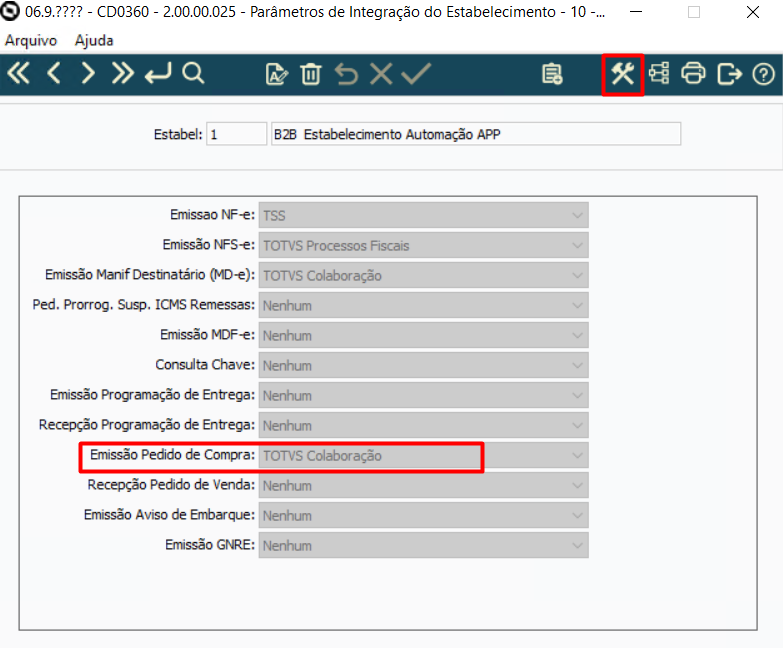This screenshot has height=648, width=783.
Task: Expand Emissão Pedido de Compra dropdown
Action: pos(423,455)
